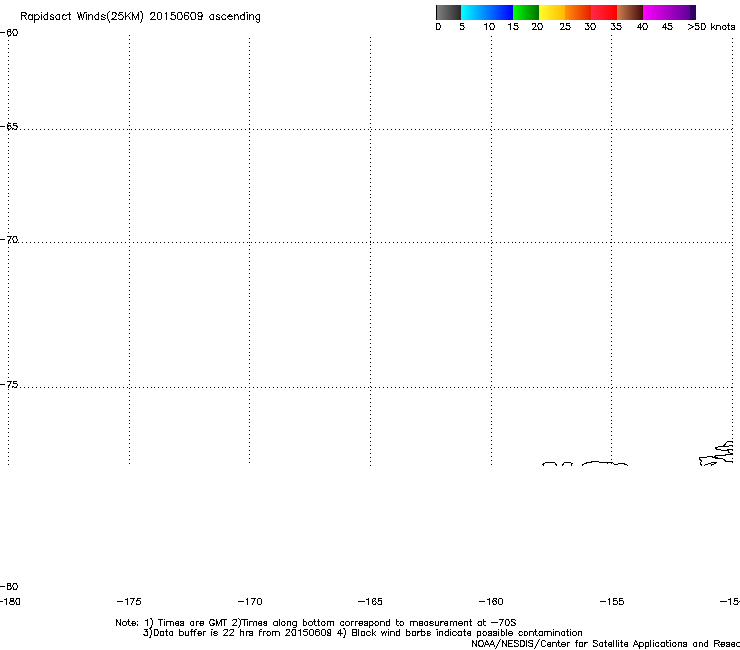Click the gray 0-5 knots legend swatch

coord(448,12)
